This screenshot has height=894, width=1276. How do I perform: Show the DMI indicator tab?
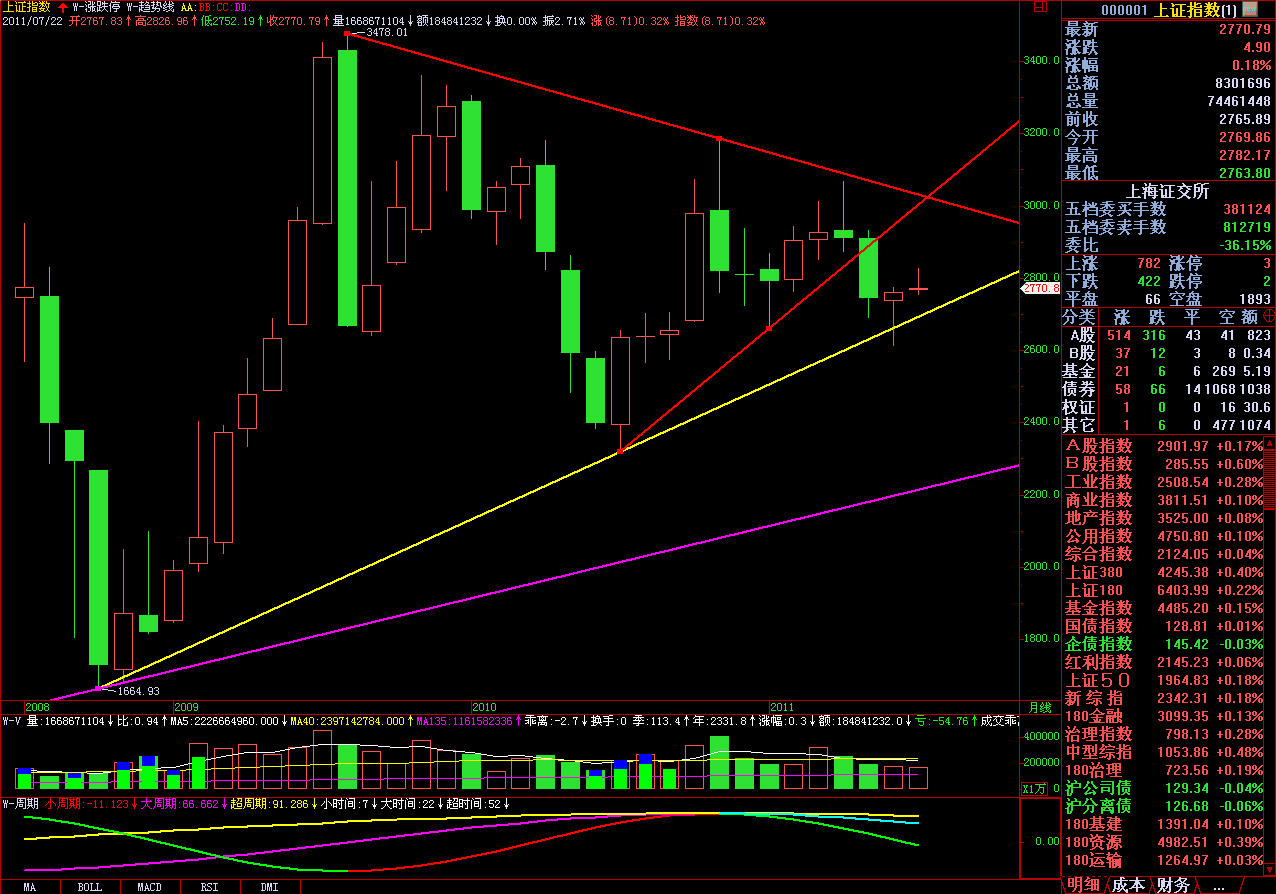point(269,887)
